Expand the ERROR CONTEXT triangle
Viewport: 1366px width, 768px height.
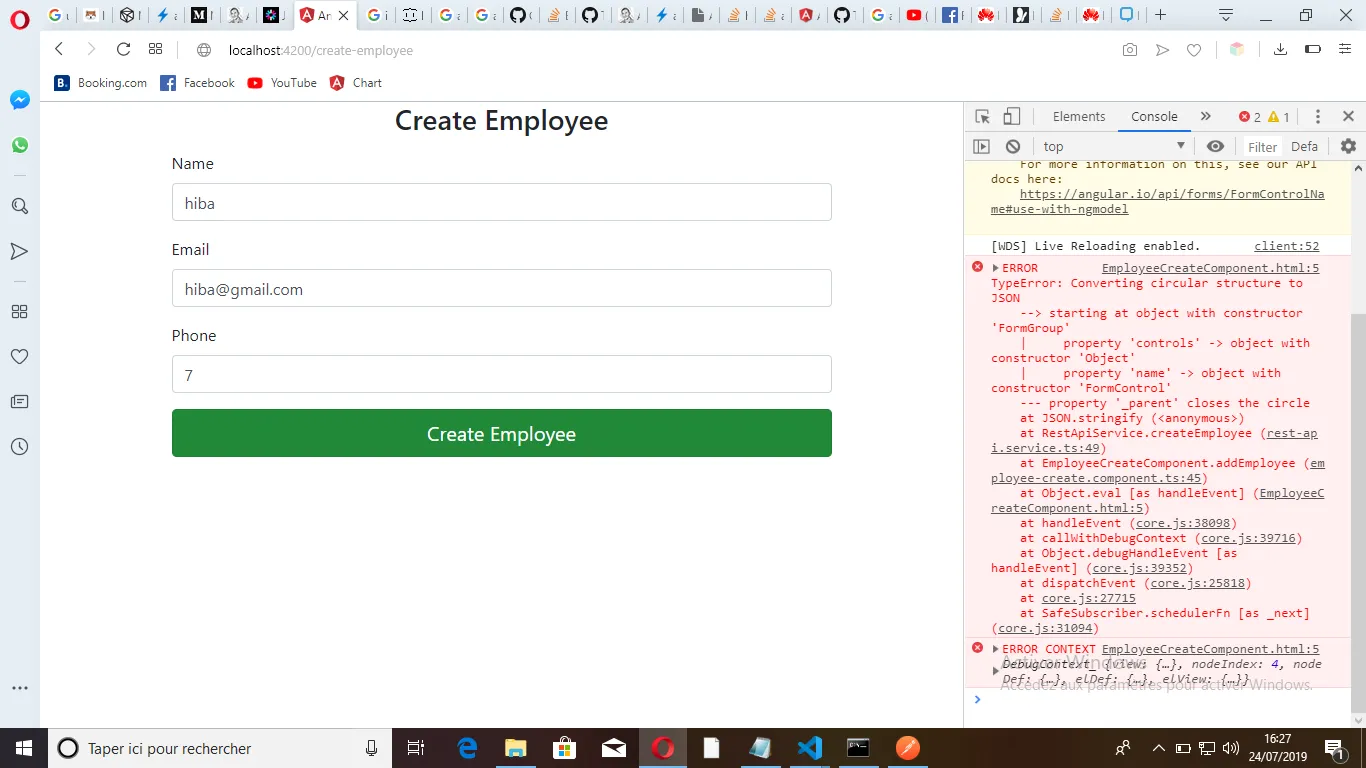996,649
